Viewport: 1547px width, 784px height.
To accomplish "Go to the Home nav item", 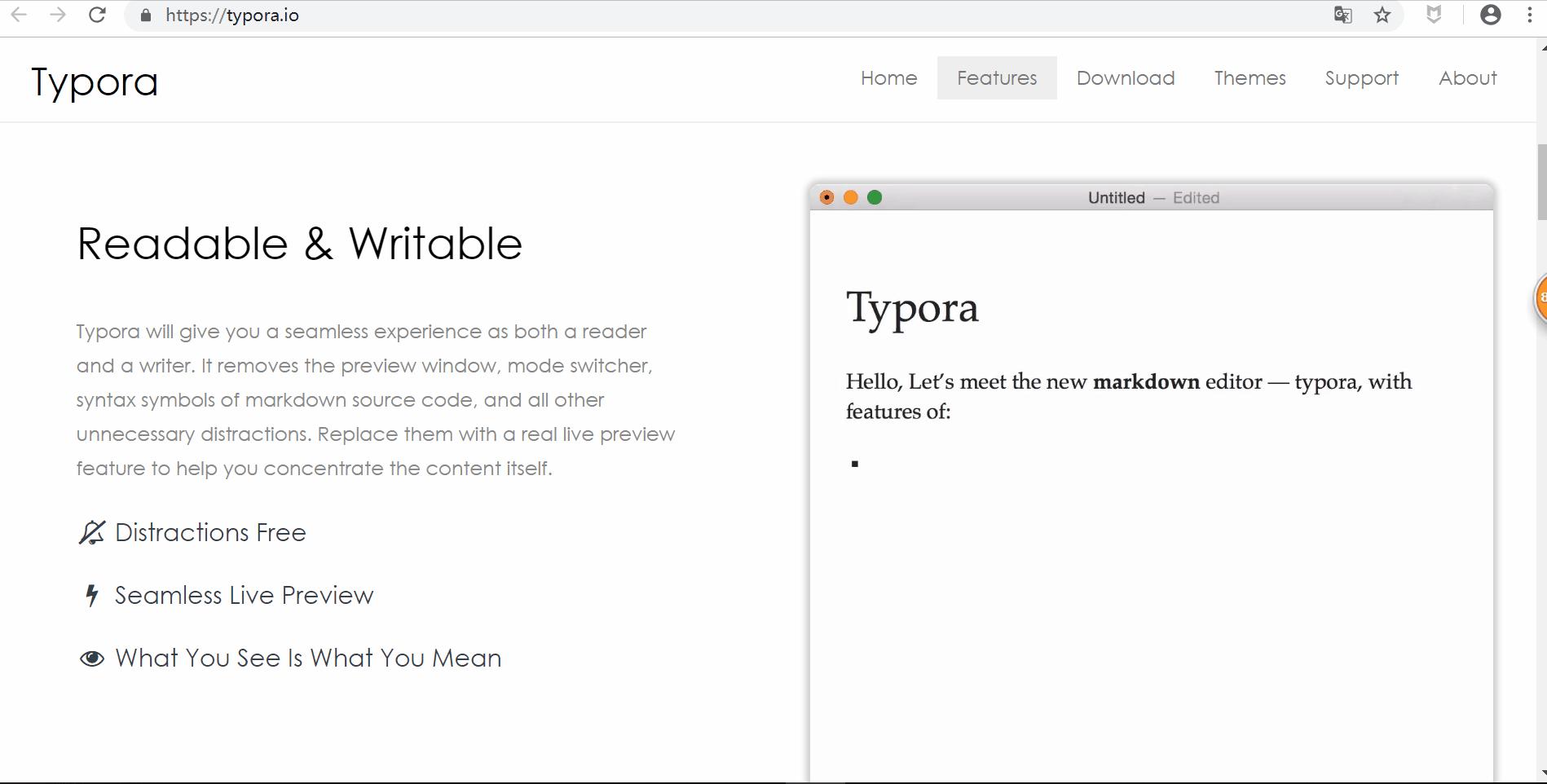I will 888,78.
